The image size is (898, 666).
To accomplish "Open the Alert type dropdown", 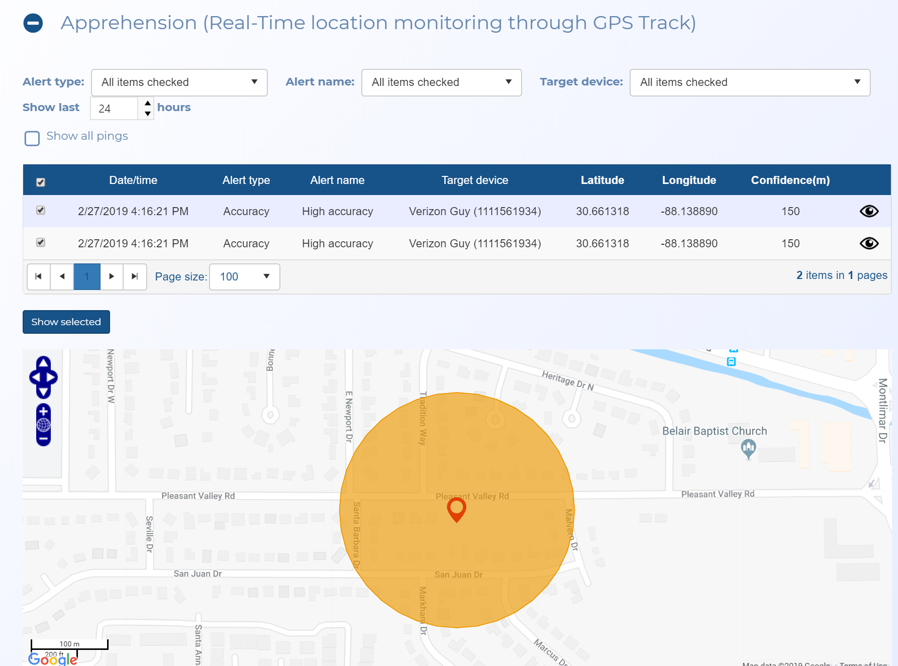I will point(179,82).
